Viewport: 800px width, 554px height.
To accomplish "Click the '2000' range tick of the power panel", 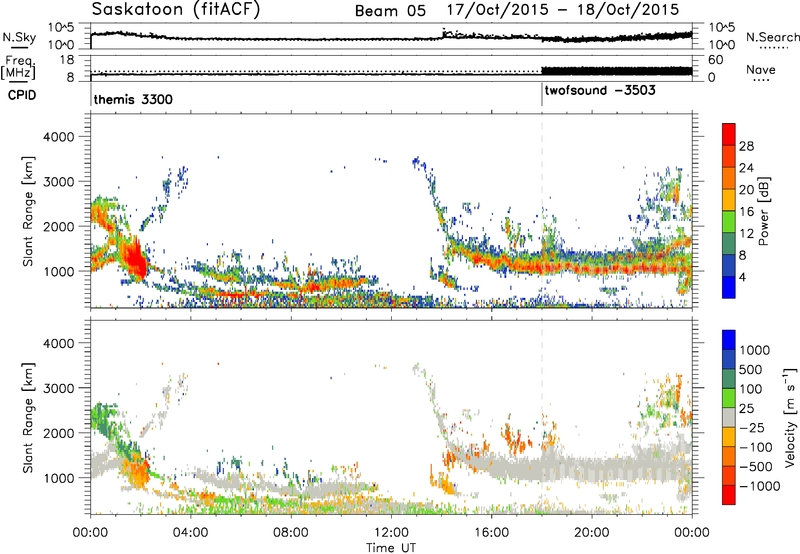I will [x=58, y=226].
